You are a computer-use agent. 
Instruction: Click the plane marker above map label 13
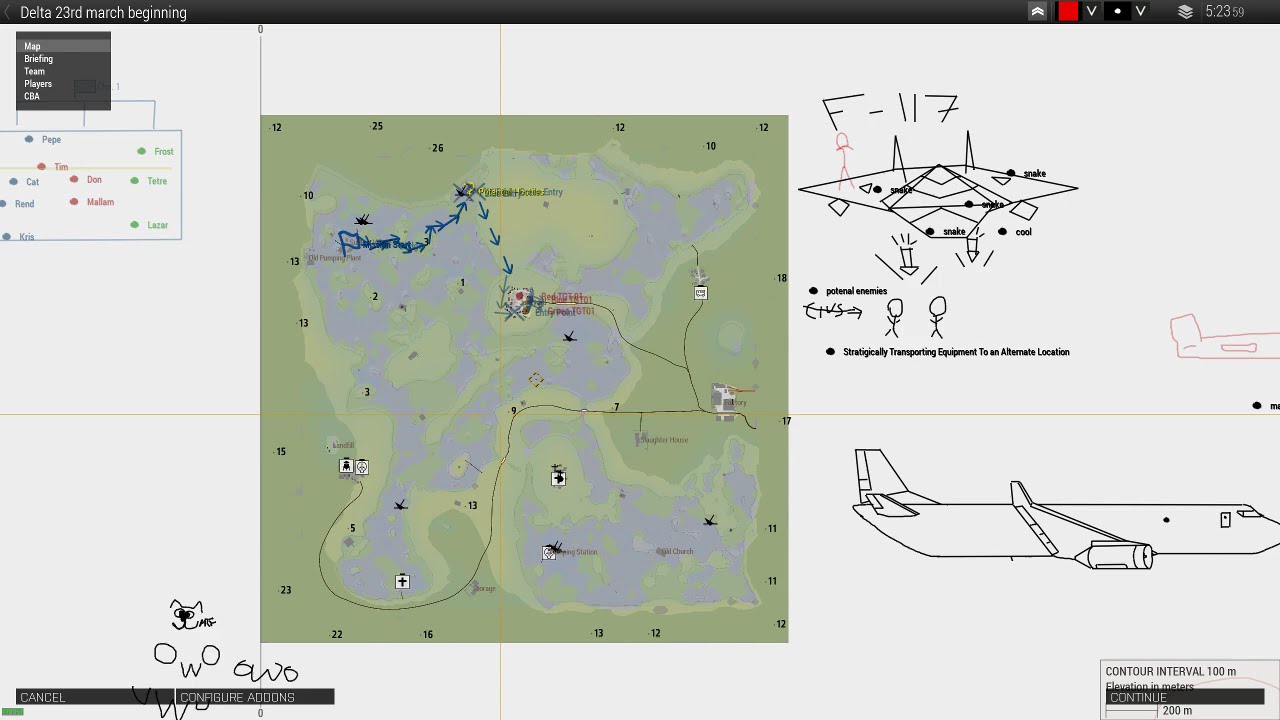[x=400, y=505]
